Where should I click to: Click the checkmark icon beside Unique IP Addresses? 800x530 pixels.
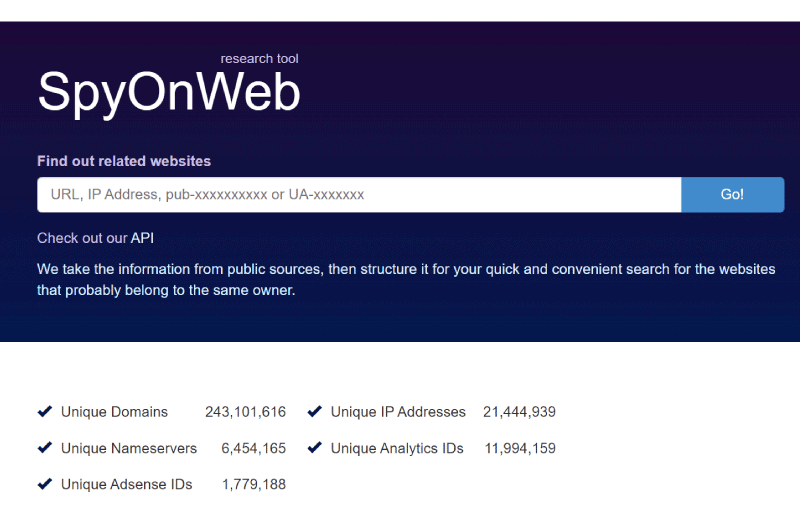point(315,411)
